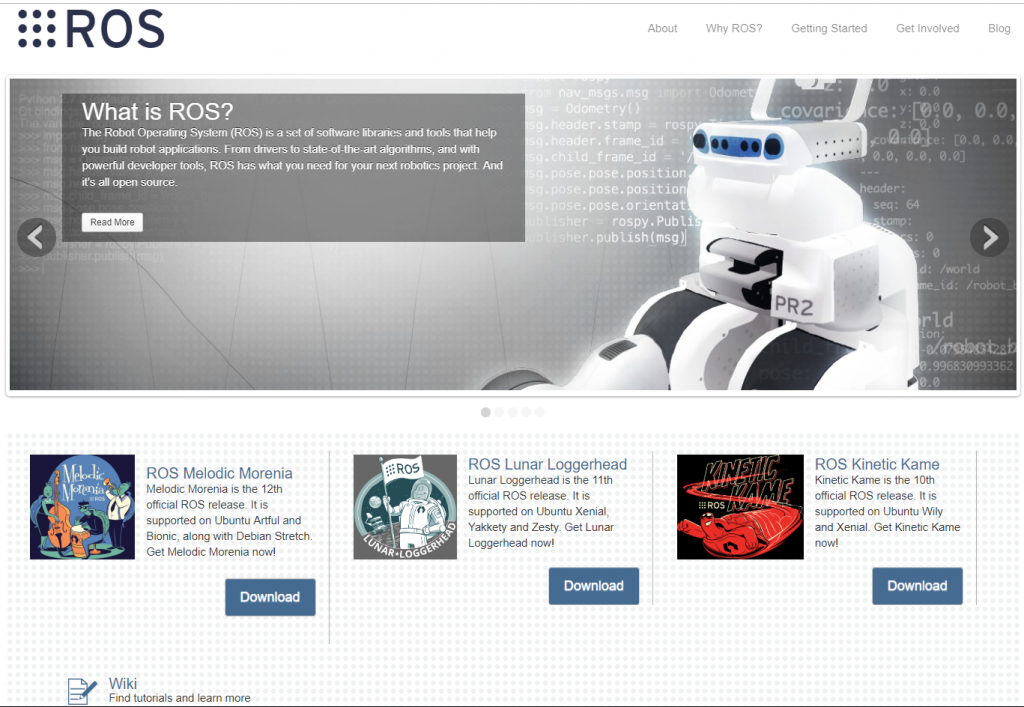Select the first carousel indicator dot
This screenshot has width=1024, height=707.
(x=485, y=412)
